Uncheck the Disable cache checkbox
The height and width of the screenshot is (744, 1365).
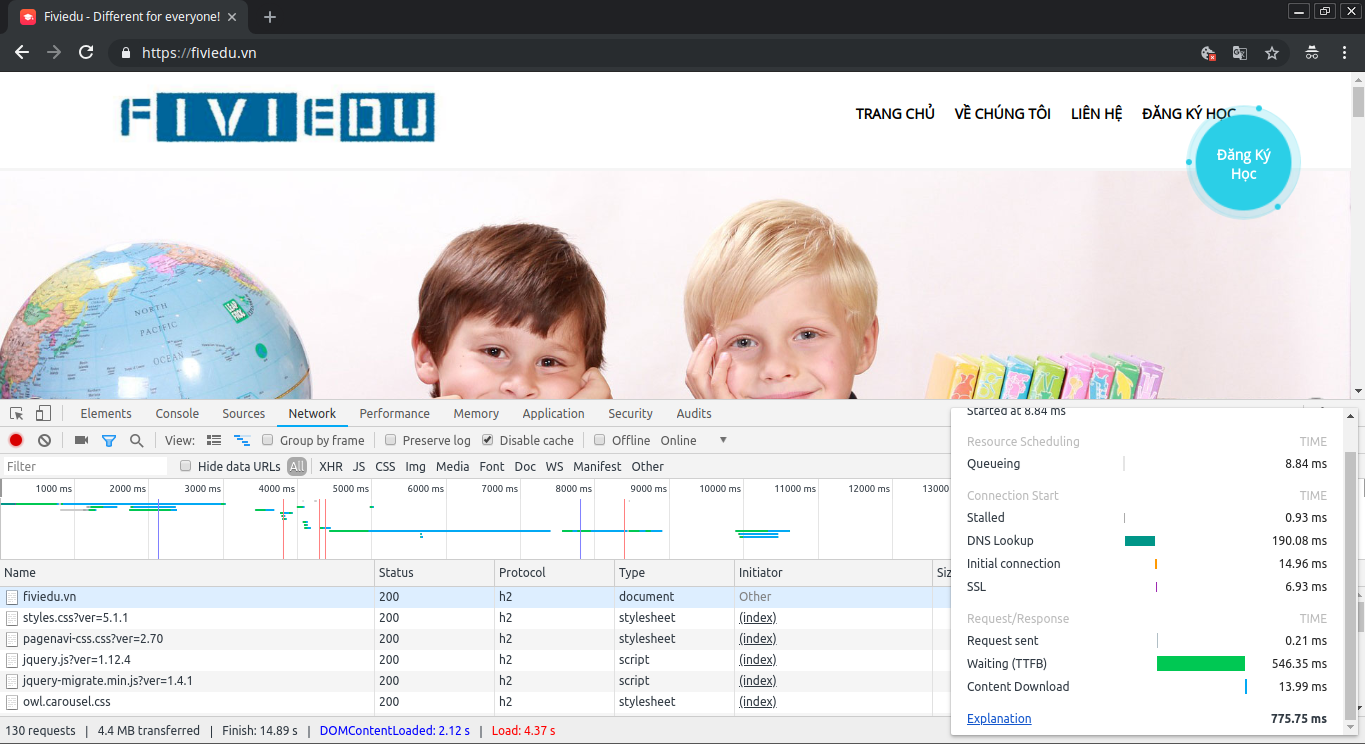[488, 440]
